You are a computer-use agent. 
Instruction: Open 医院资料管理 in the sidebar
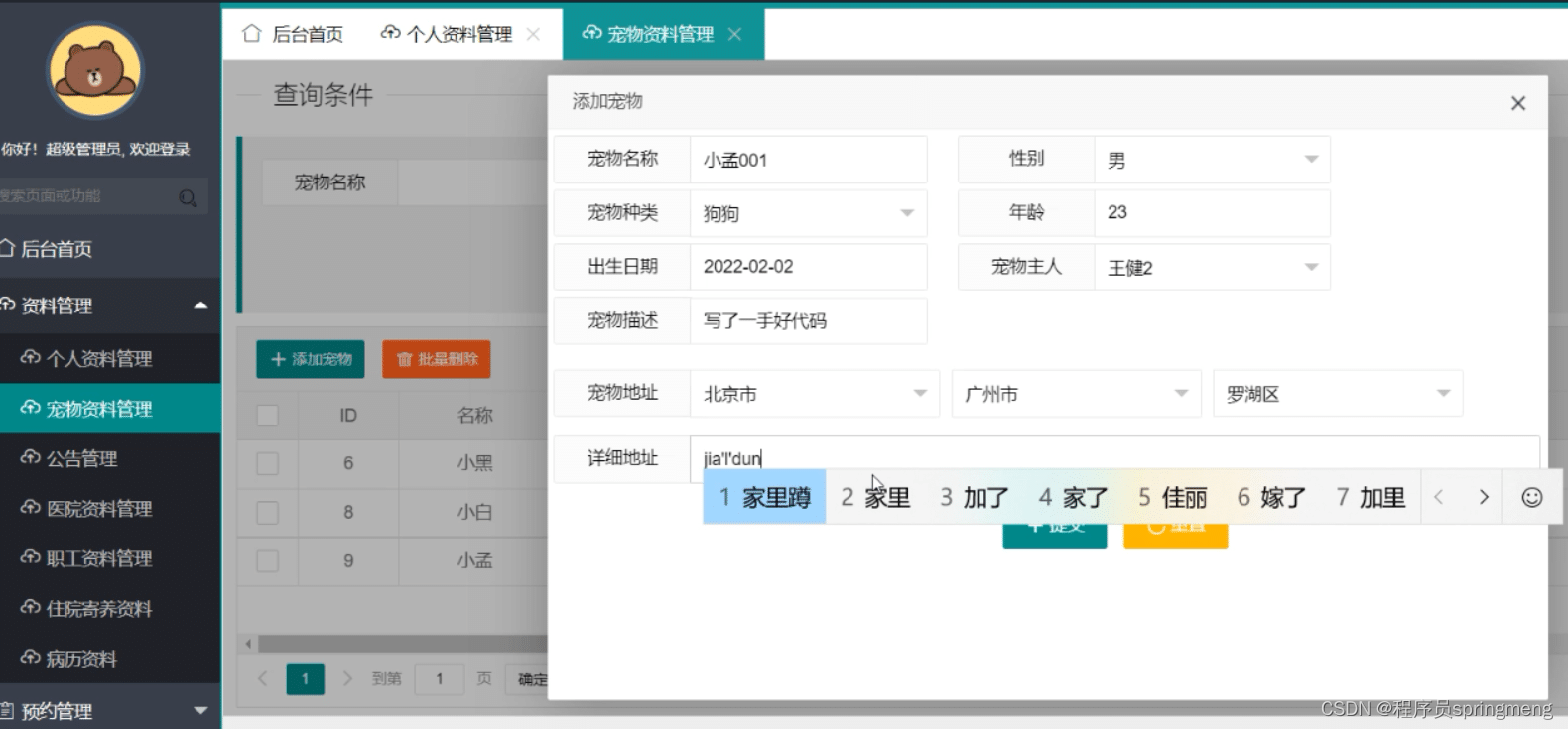pyautogui.click(x=110, y=509)
